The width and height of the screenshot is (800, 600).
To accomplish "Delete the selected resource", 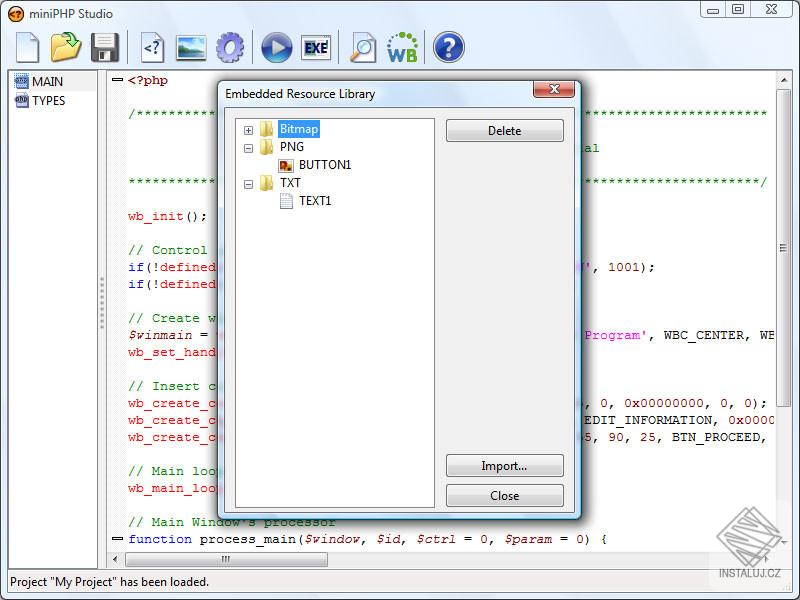I will 504,130.
